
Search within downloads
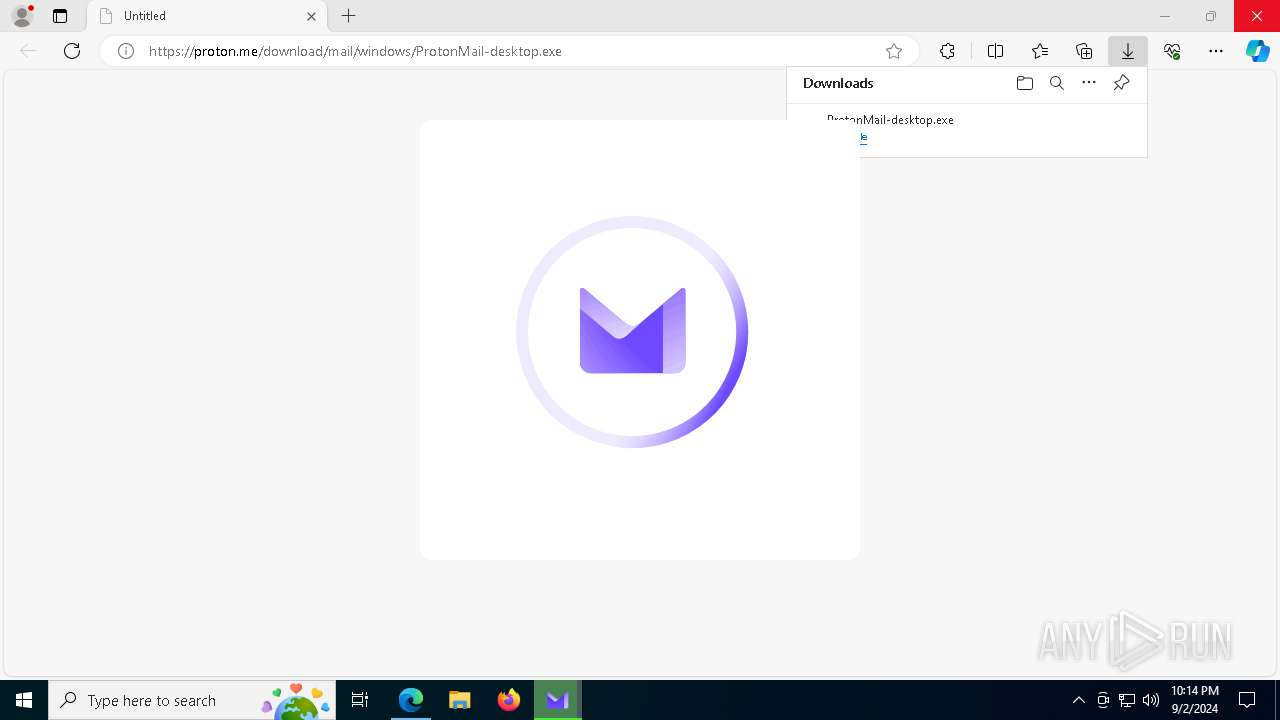(x=1057, y=83)
